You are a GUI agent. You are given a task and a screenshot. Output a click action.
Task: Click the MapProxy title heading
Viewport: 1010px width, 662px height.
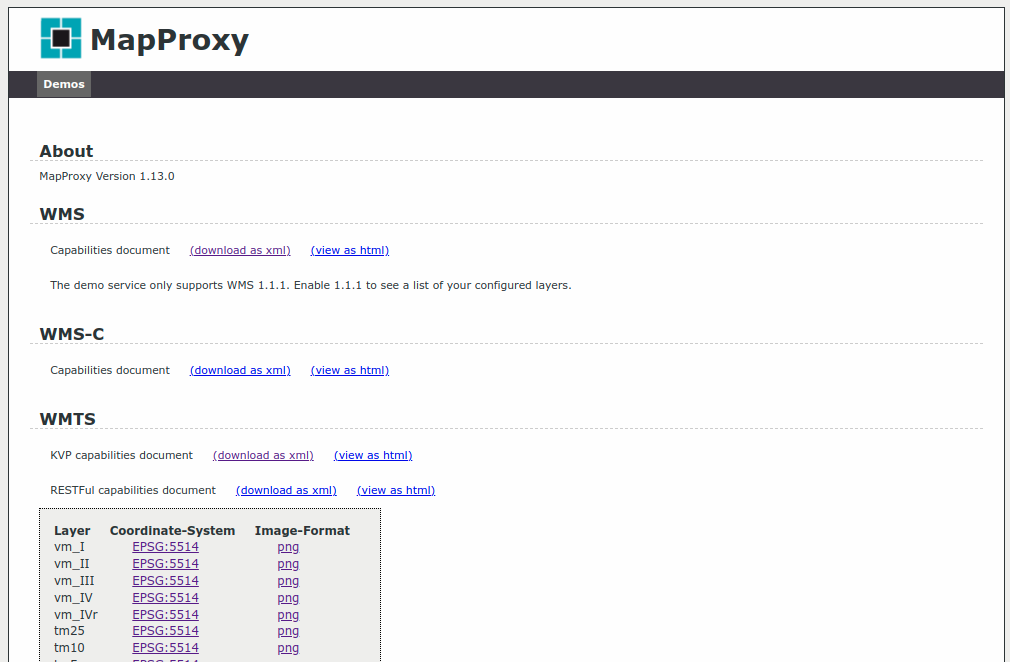coord(169,40)
